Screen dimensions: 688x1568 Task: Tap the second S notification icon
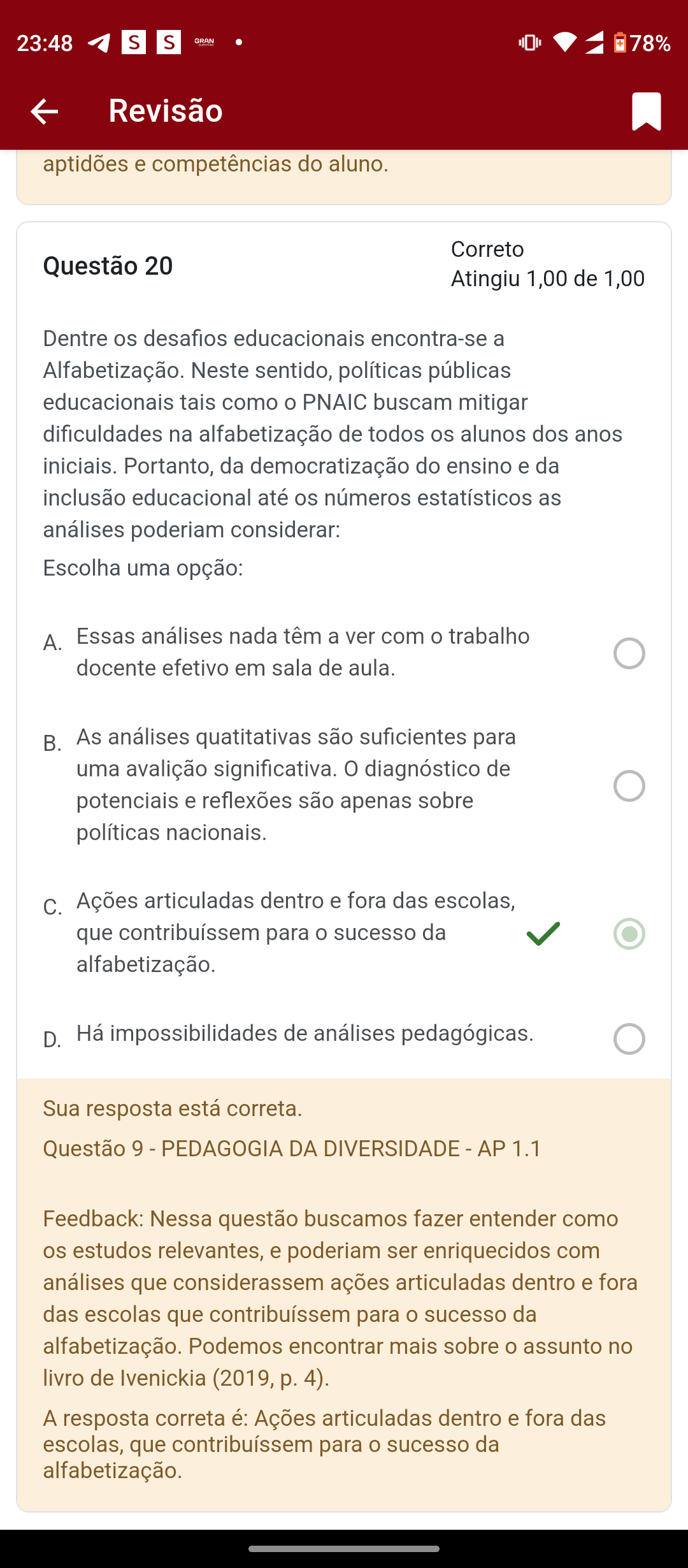click(169, 43)
